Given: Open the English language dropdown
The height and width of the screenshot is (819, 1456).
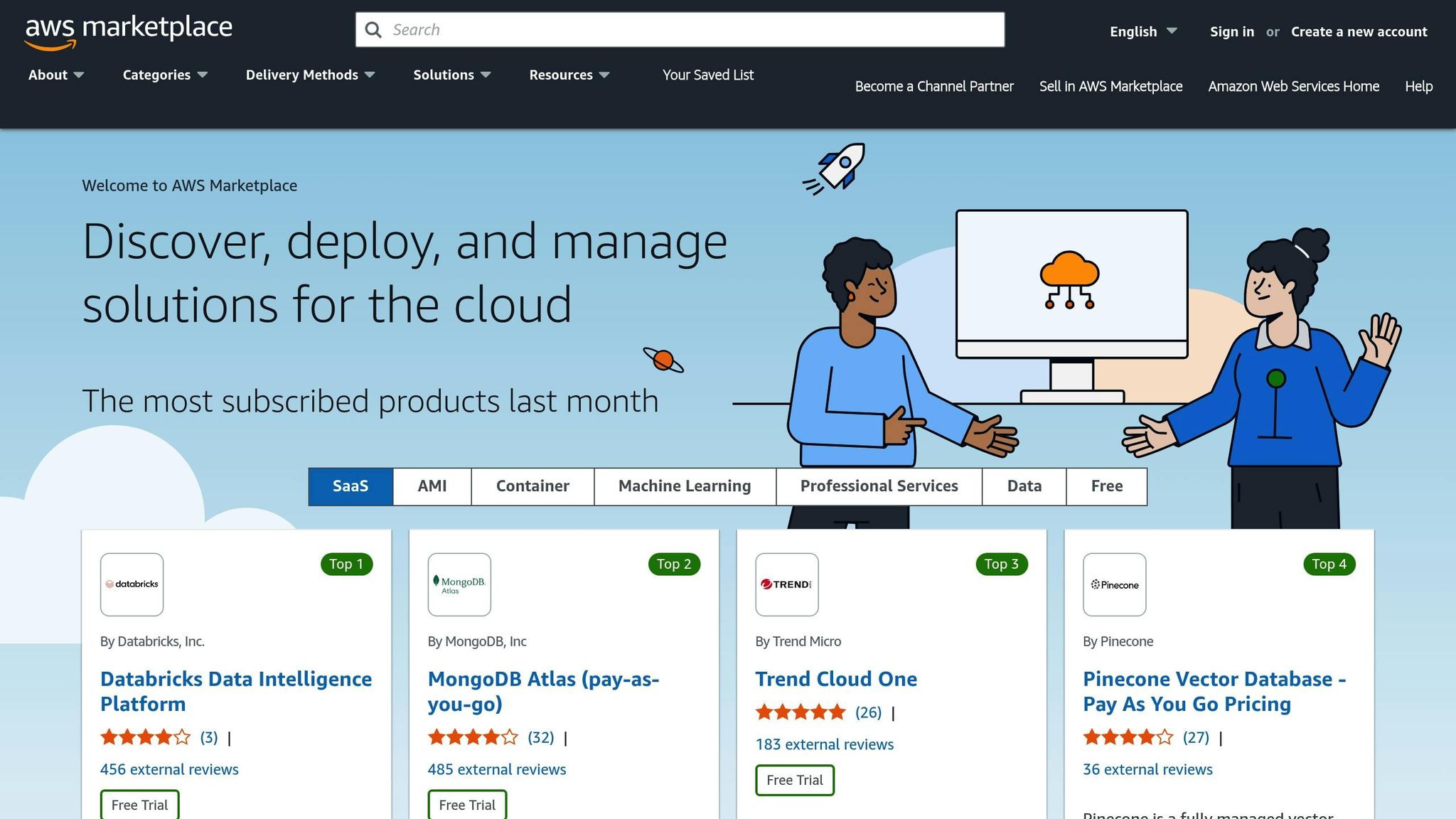Looking at the screenshot, I should click(x=1143, y=31).
